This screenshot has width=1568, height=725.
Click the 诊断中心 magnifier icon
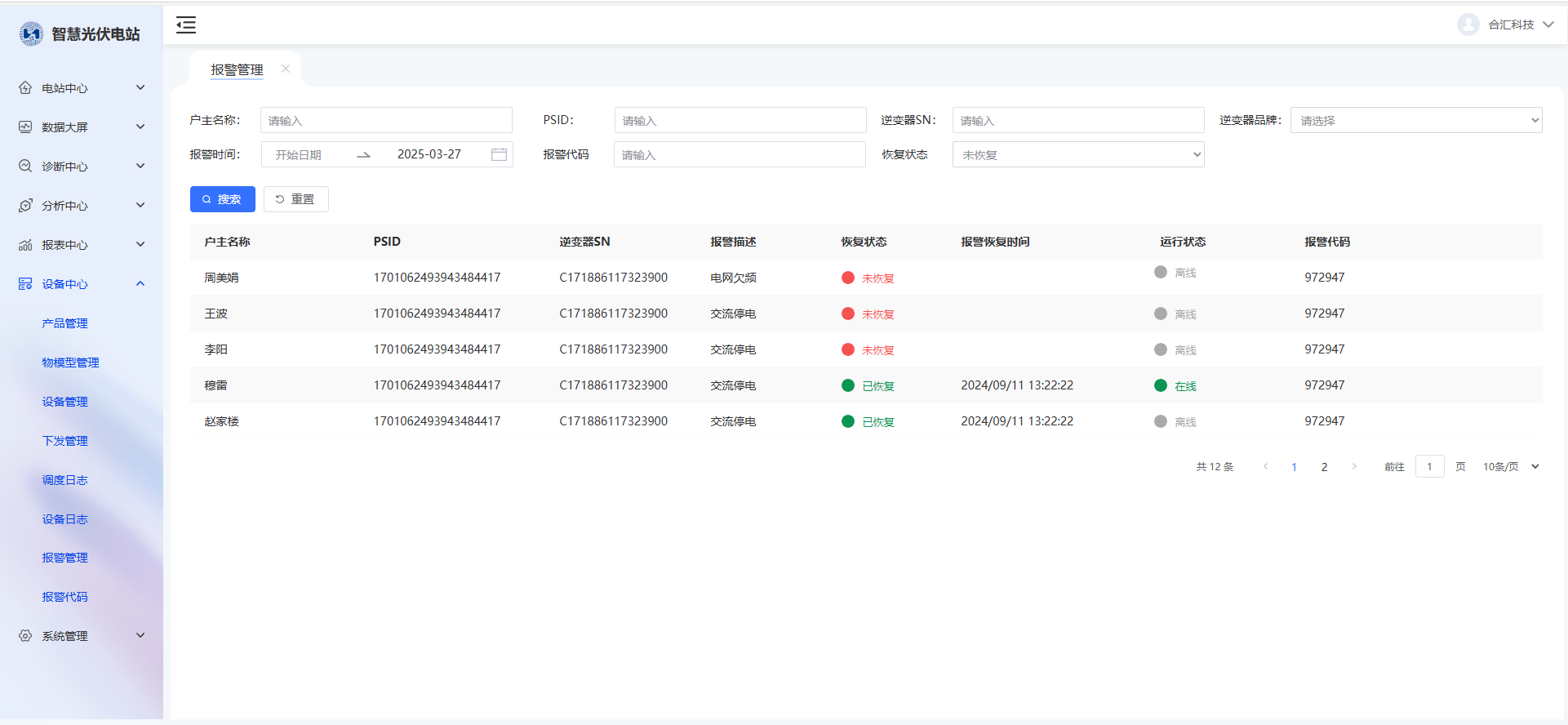25,166
